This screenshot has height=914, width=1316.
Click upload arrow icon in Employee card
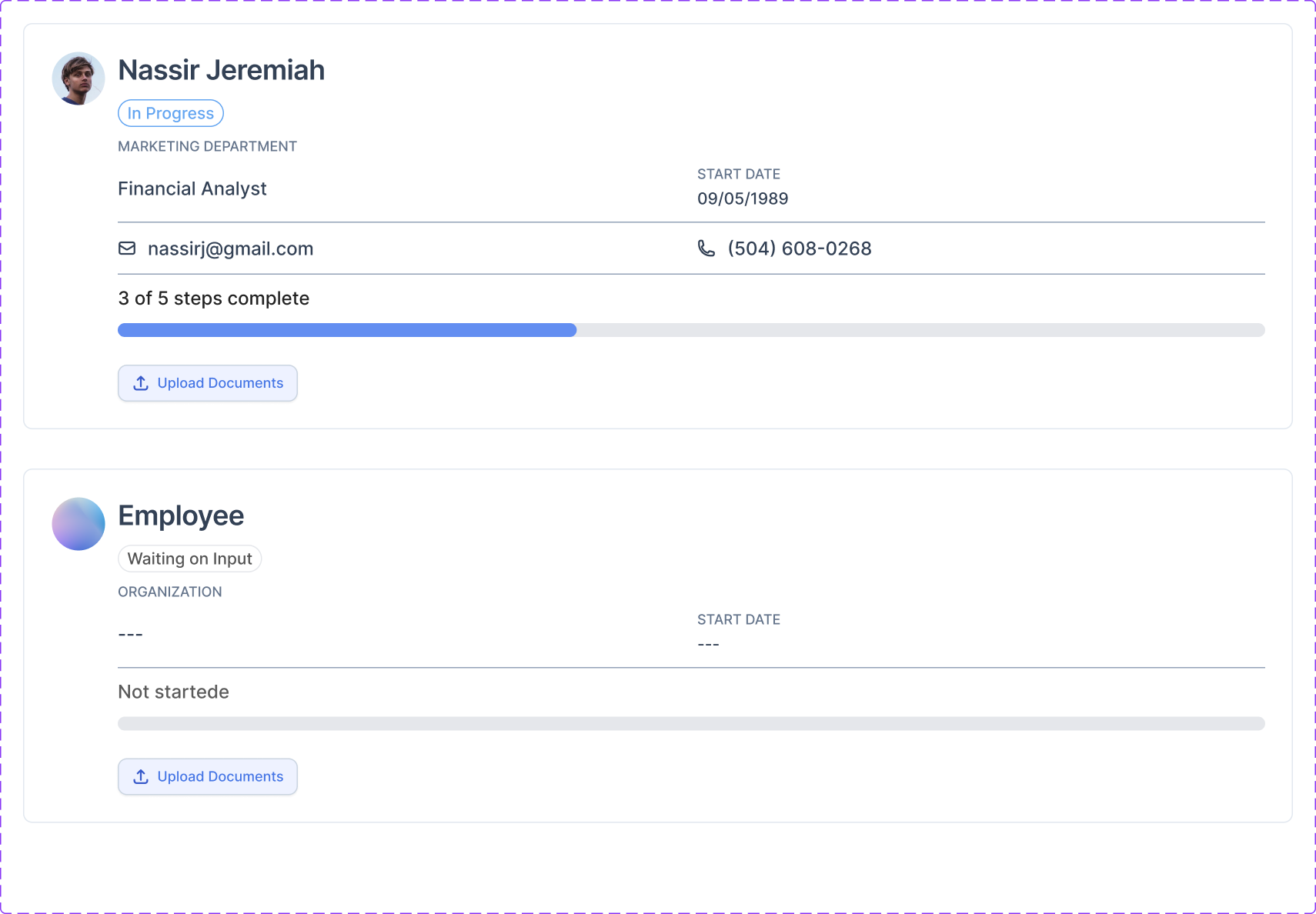pyautogui.click(x=141, y=777)
